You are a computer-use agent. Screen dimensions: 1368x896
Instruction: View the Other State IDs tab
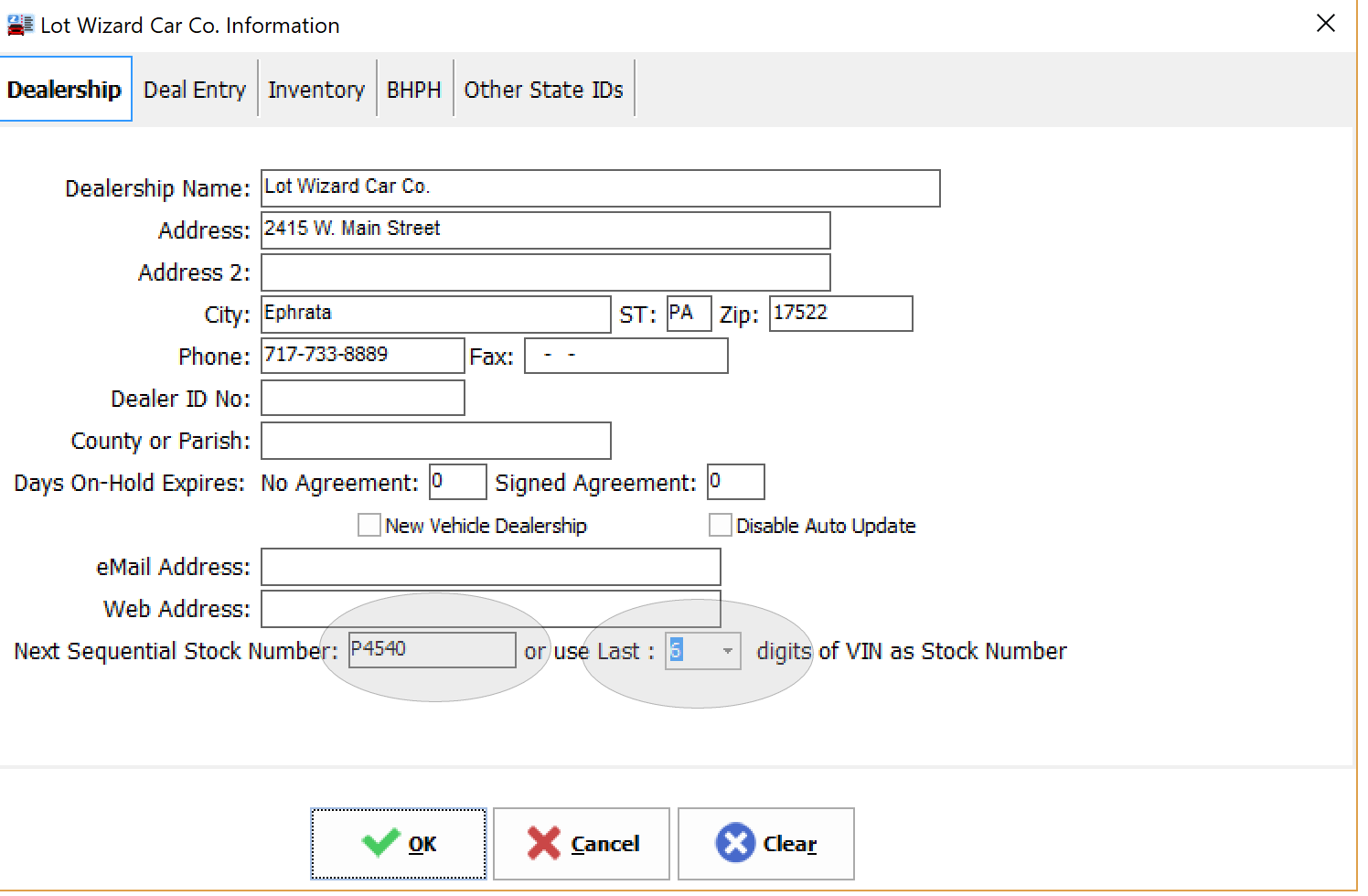543,88
